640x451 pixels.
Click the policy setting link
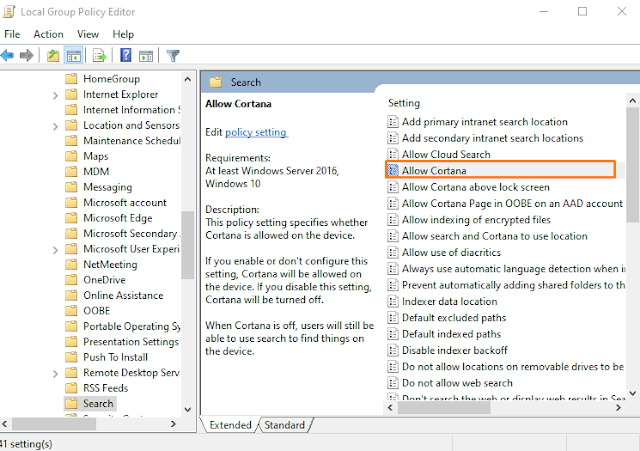click(x=256, y=132)
